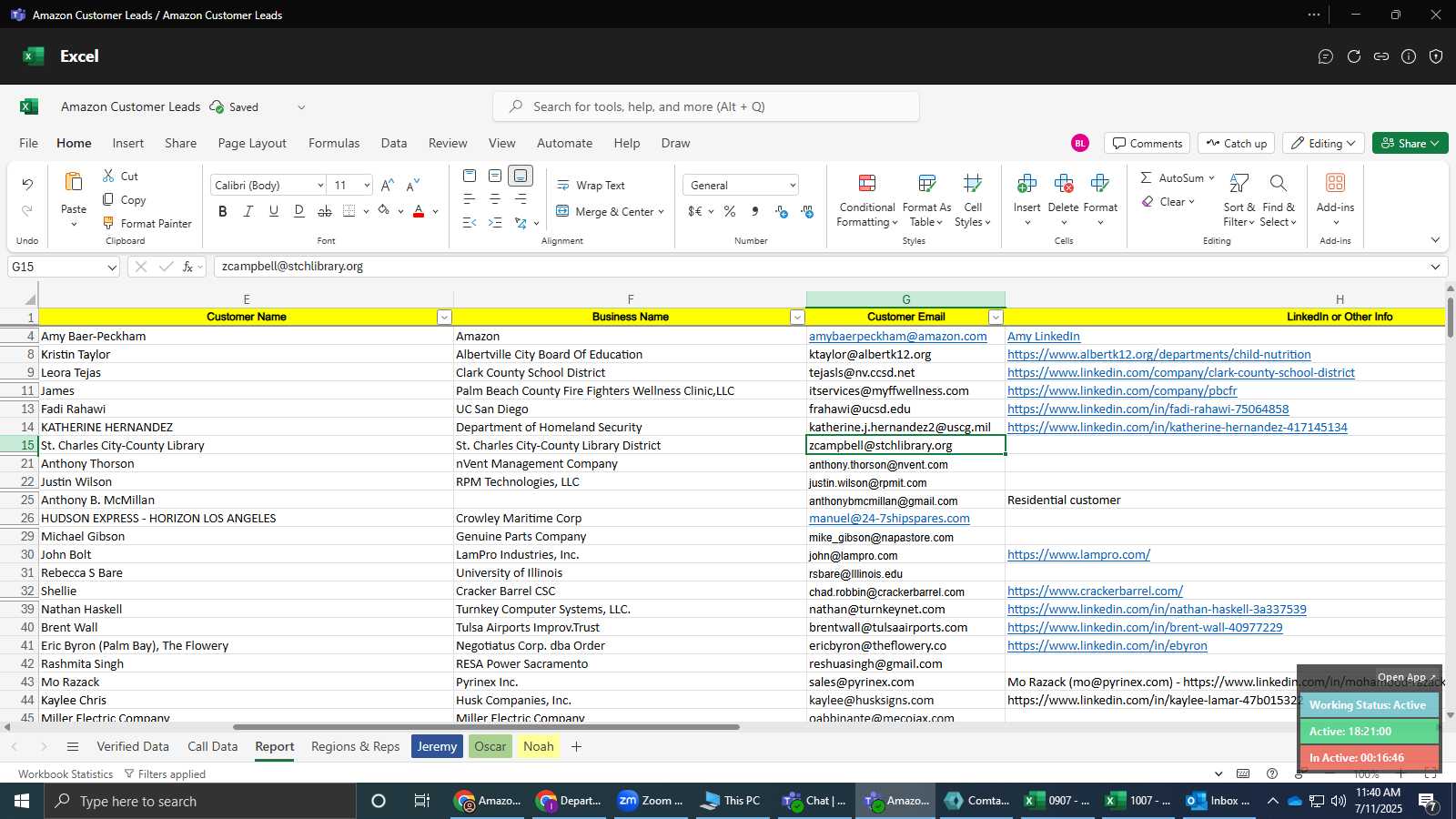Toggle Wrap Text on the cell

(x=591, y=185)
